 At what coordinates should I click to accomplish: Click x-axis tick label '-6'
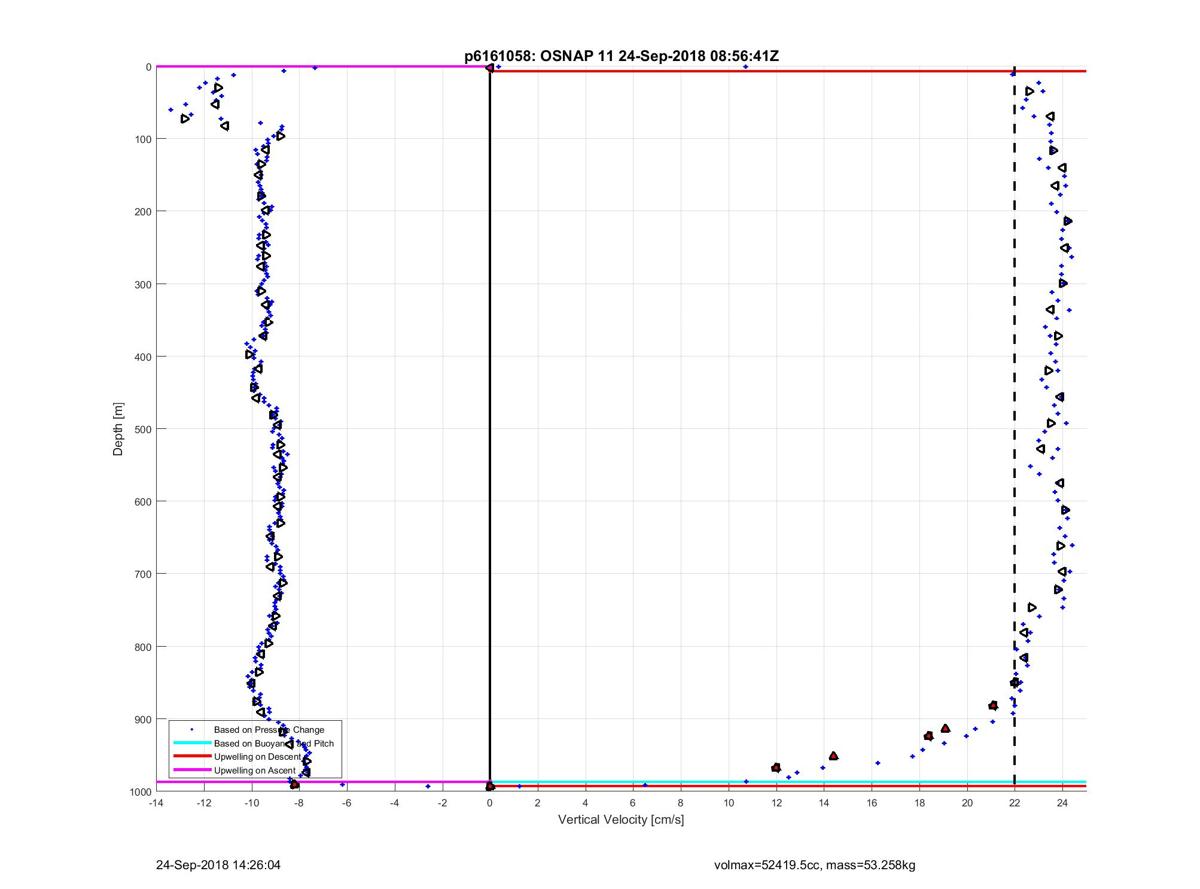click(346, 802)
